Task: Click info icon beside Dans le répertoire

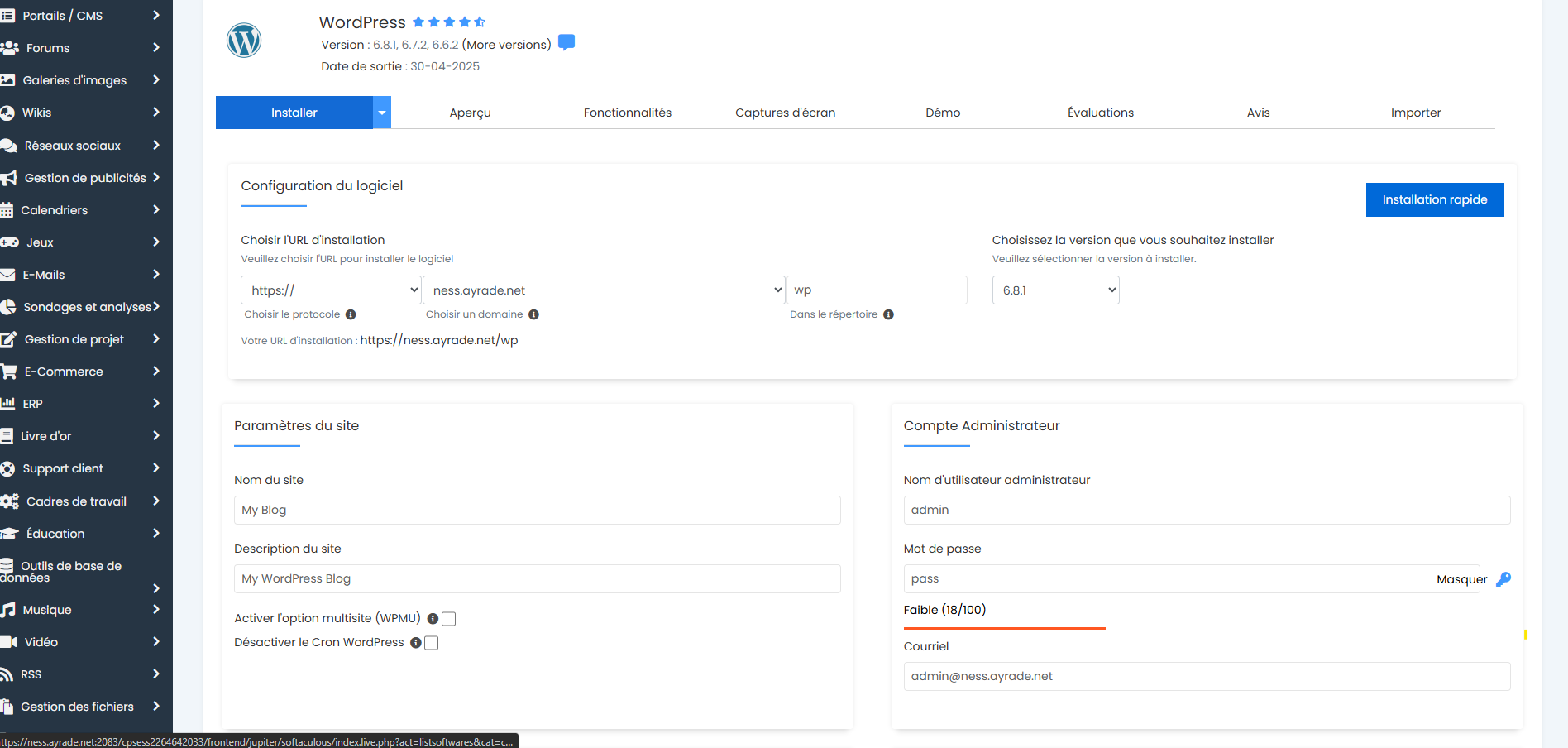Action: point(889,314)
